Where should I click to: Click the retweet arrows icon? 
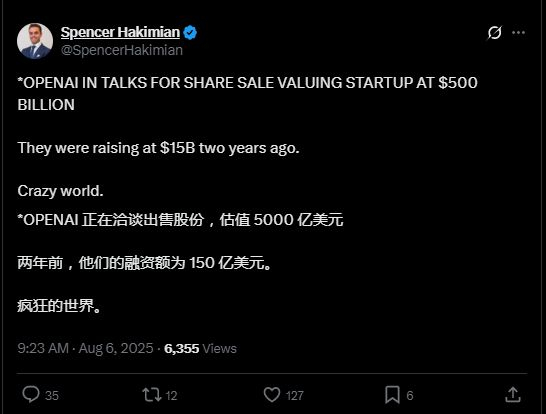tap(151, 395)
